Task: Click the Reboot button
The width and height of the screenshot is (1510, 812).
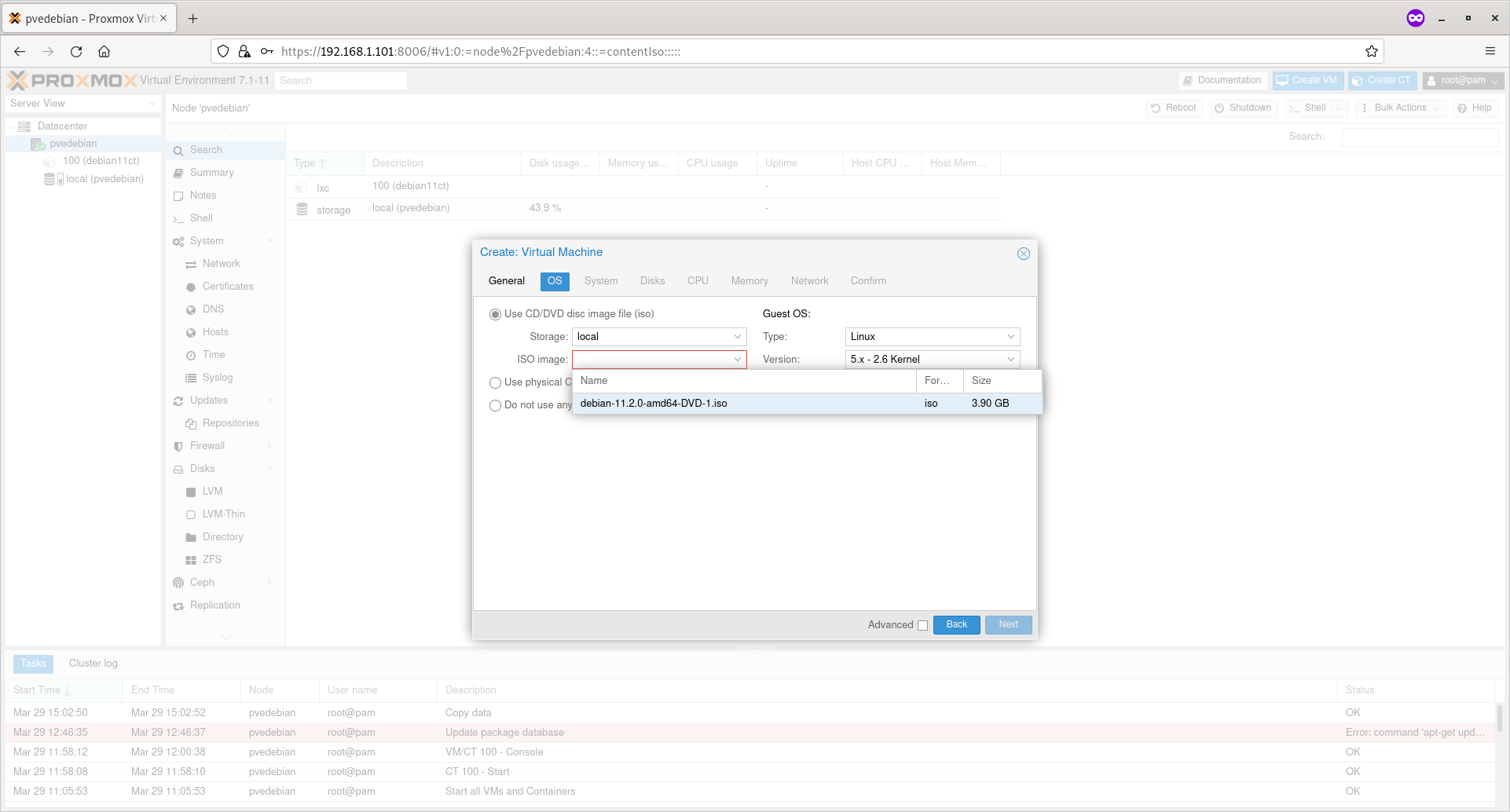Action: pos(1174,108)
